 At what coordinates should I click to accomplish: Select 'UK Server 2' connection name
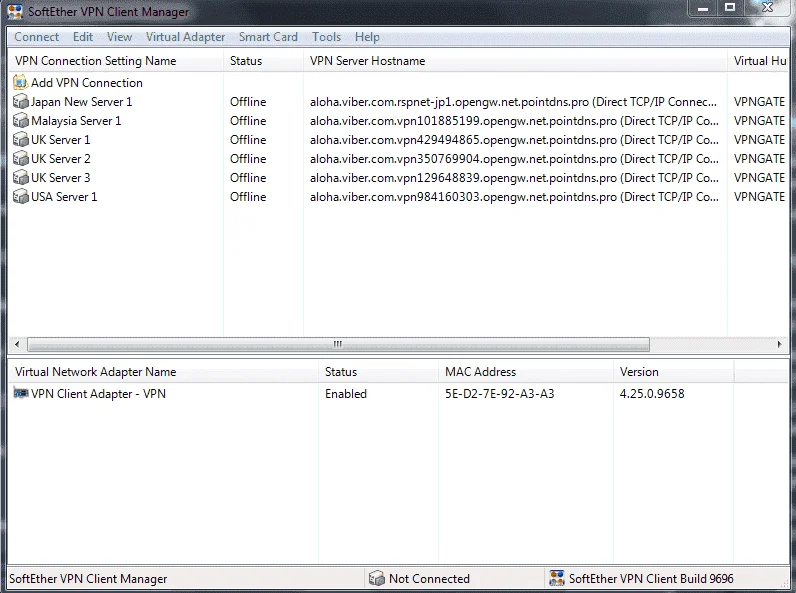(x=61, y=159)
